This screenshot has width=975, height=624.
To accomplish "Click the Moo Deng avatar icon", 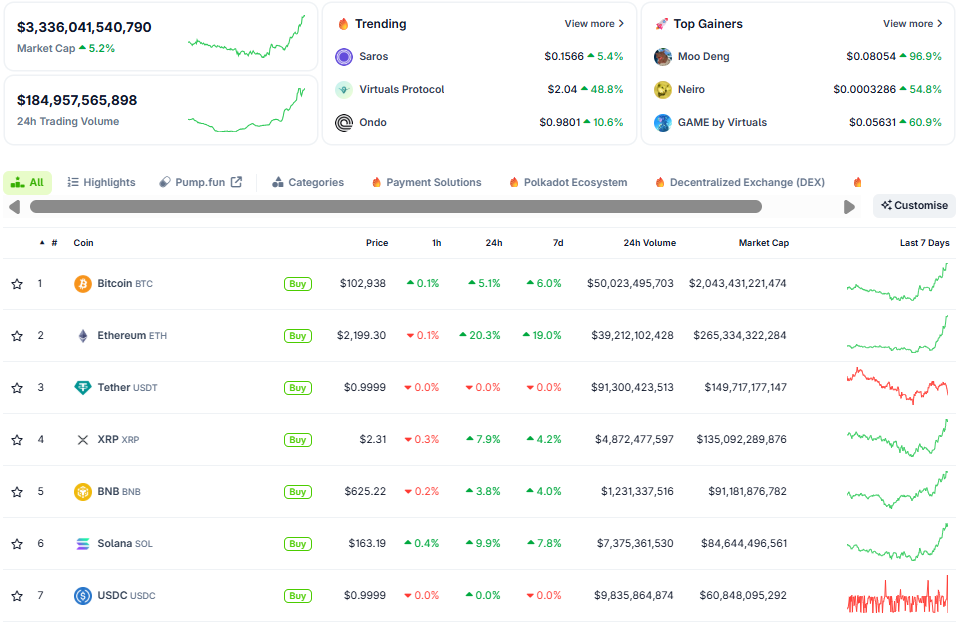I will pyautogui.click(x=663, y=57).
